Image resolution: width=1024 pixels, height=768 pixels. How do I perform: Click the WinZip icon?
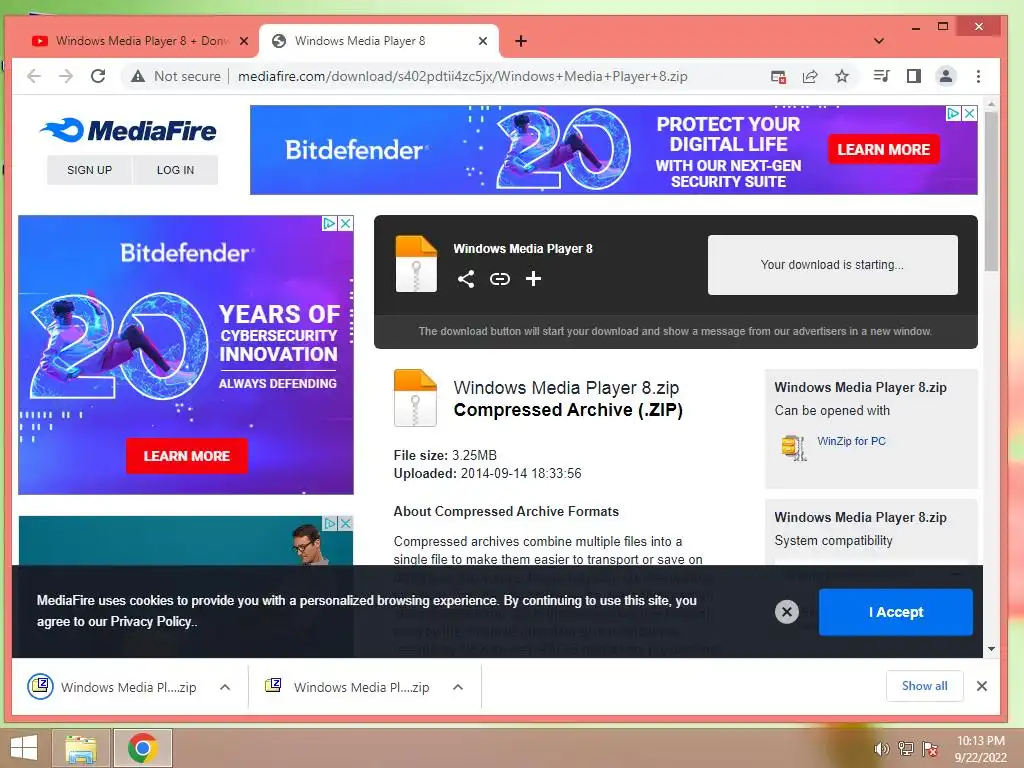[x=793, y=447]
